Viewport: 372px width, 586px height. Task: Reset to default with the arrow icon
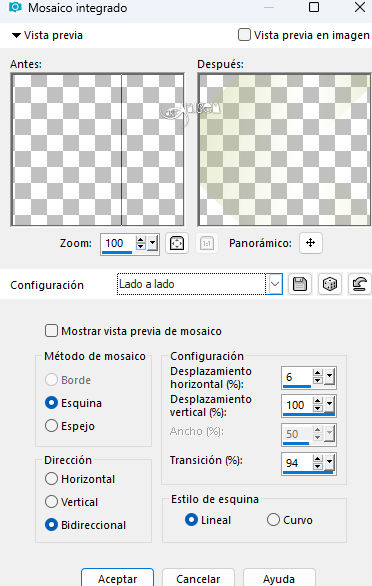[x=359, y=284]
